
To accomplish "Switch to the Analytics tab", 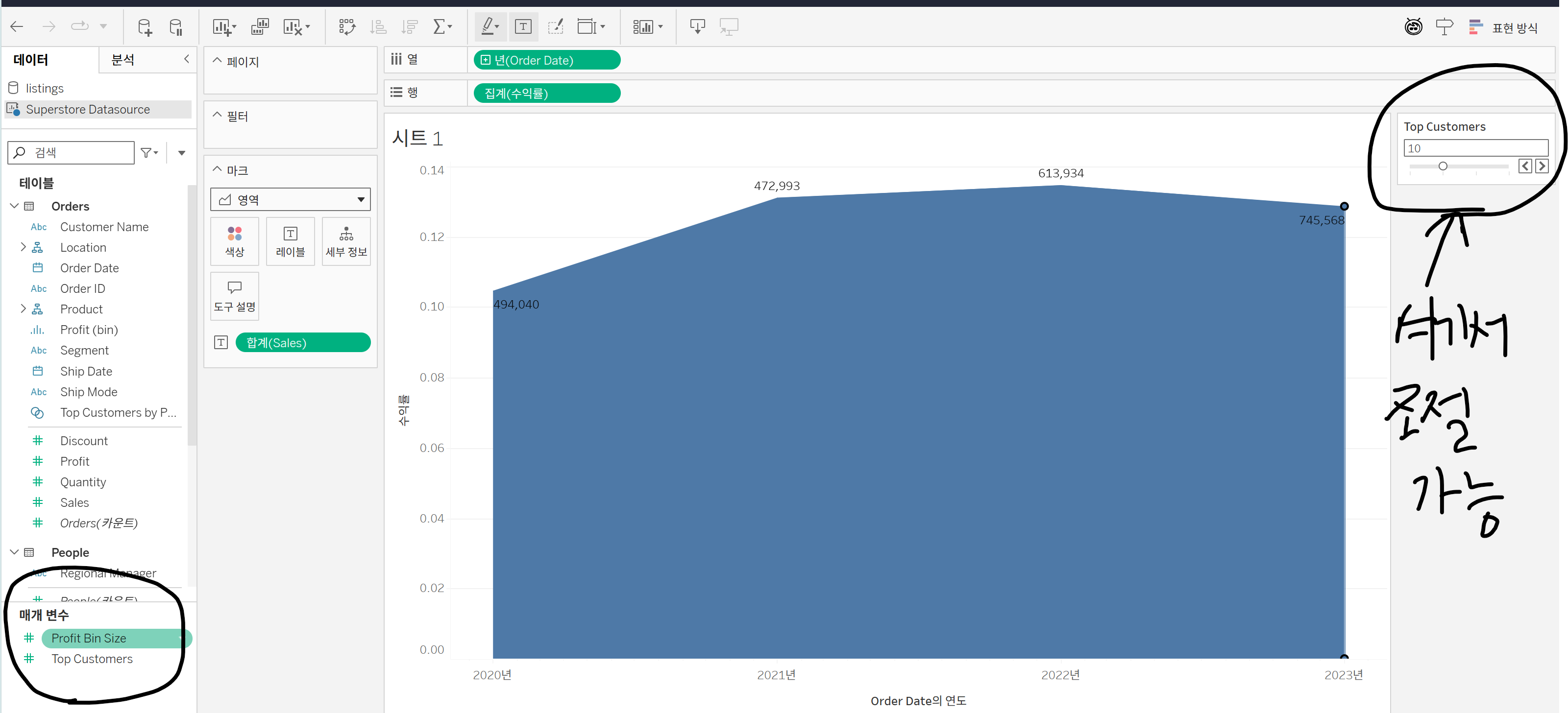I will (123, 60).
